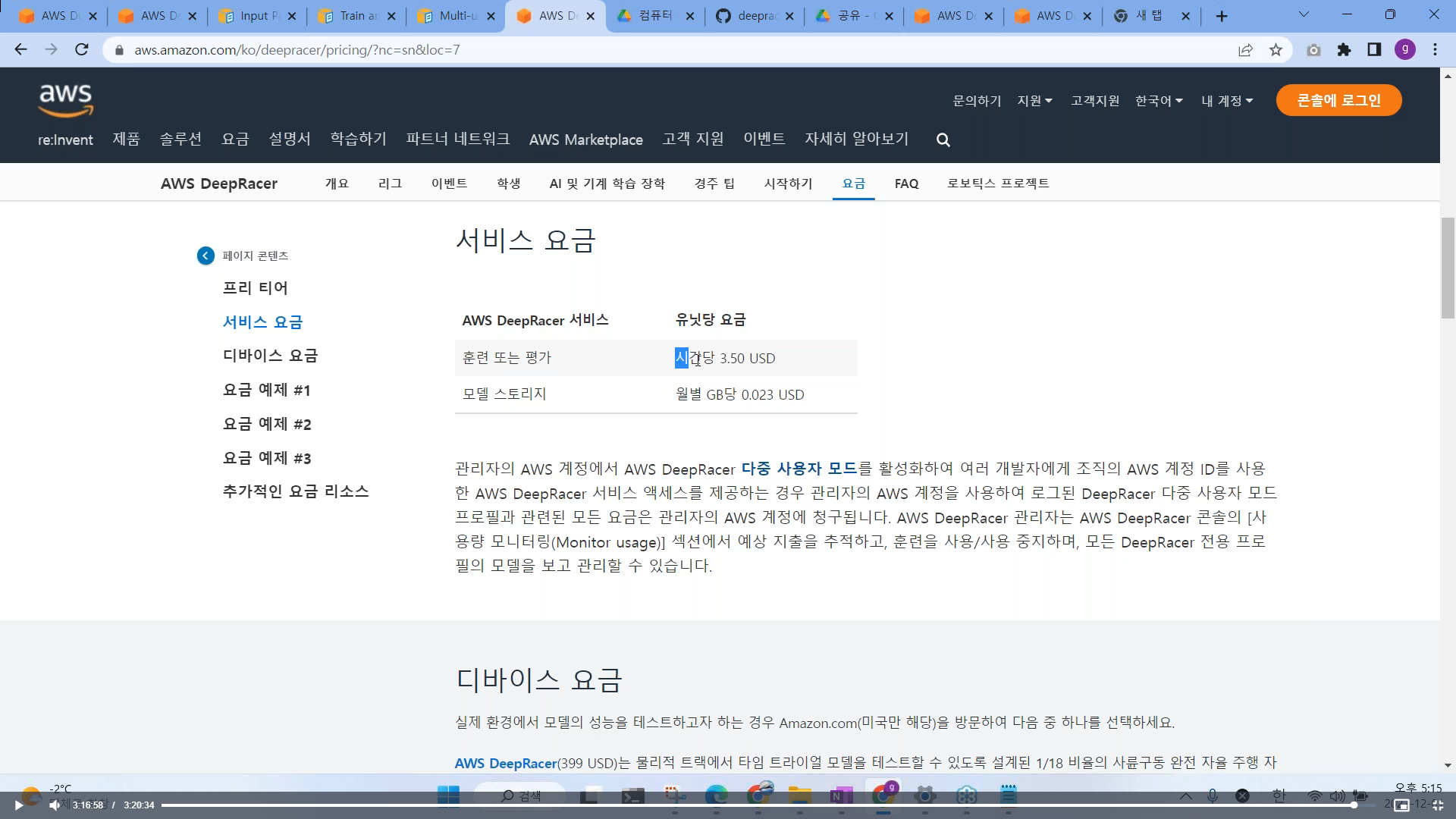The height and width of the screenshot is (819, 1456).
Task: Toggle picture-in-picture on video player
Action: tap(1401, 805)
